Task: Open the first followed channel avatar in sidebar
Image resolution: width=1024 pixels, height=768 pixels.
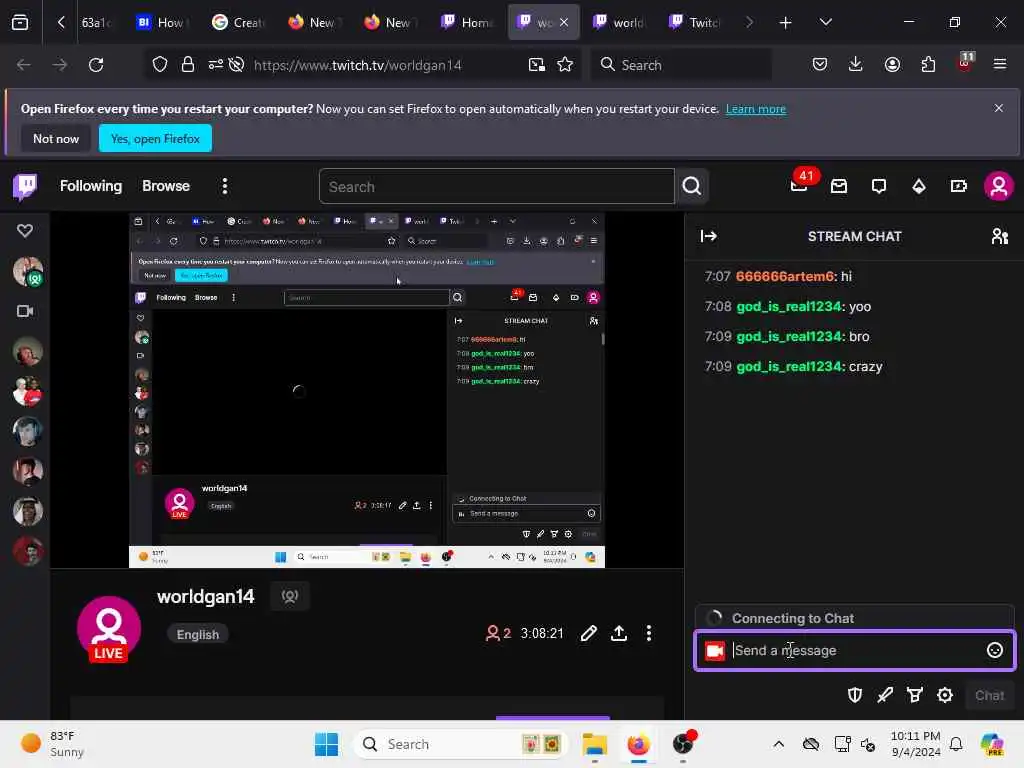Action: coord(28,271)
